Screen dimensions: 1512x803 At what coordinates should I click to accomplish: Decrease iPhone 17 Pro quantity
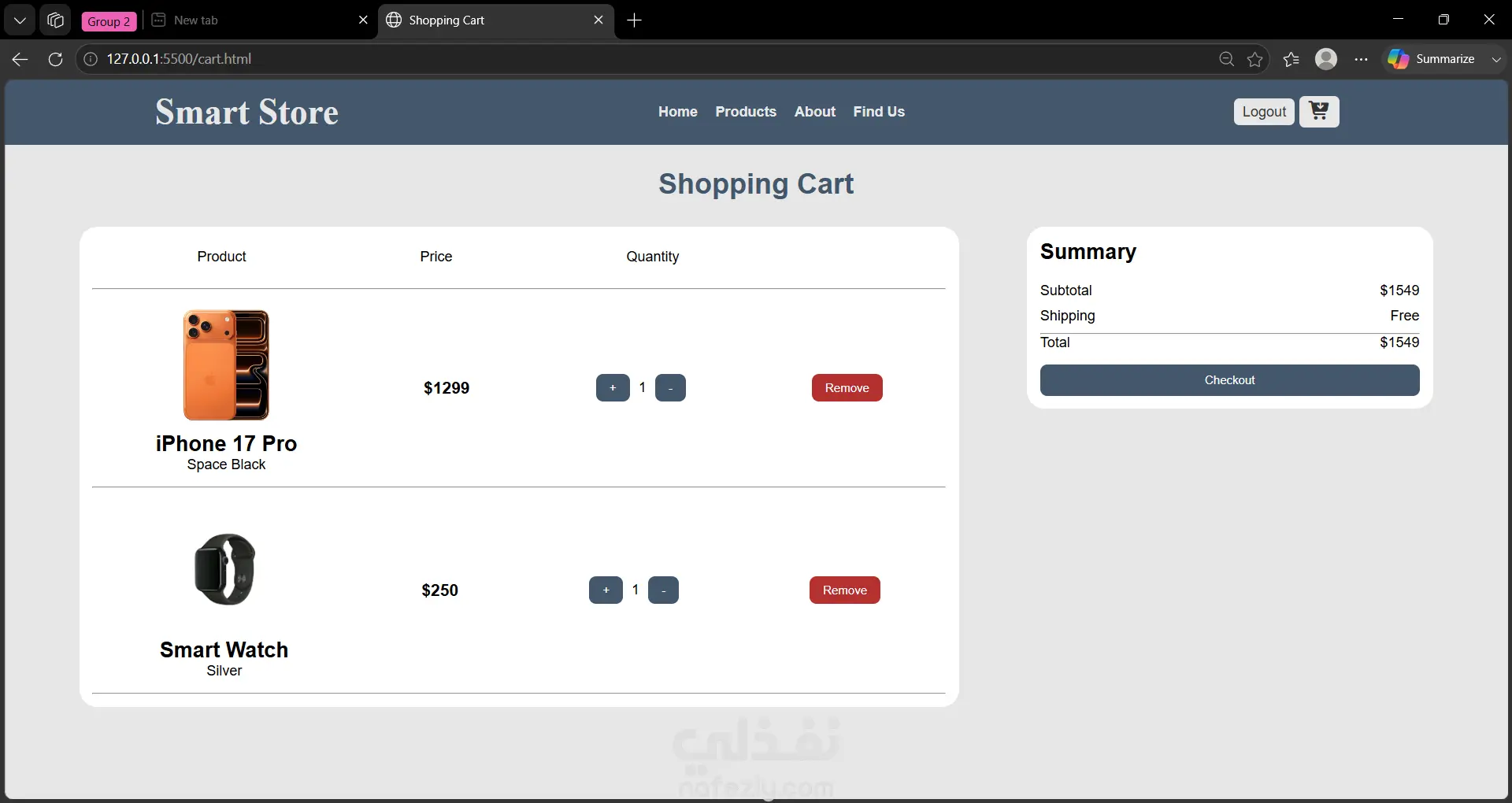click(670, 388)
